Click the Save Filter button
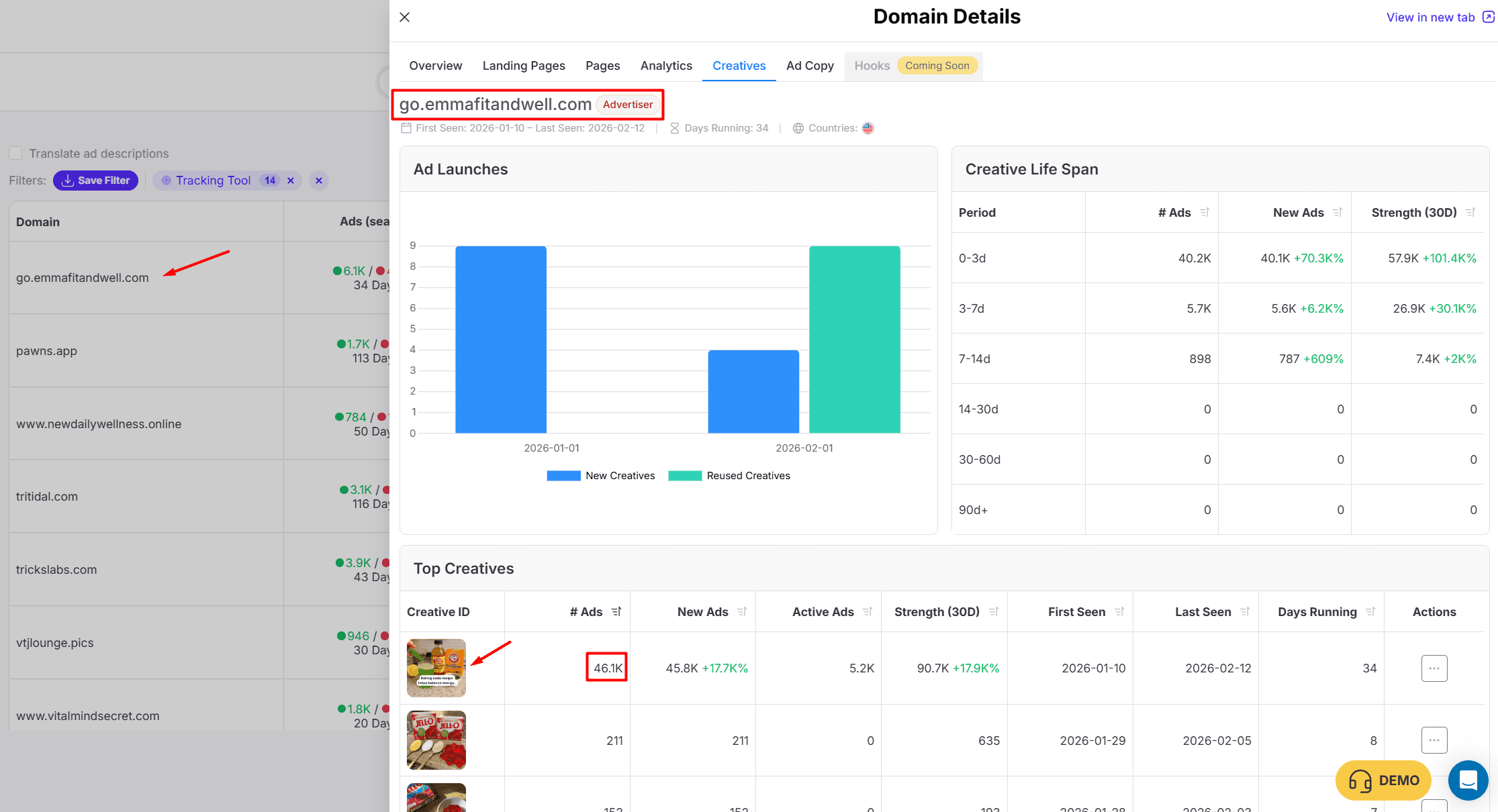Screen dimensions: 1498x812 pyautogui.click(x=95, y=181)
